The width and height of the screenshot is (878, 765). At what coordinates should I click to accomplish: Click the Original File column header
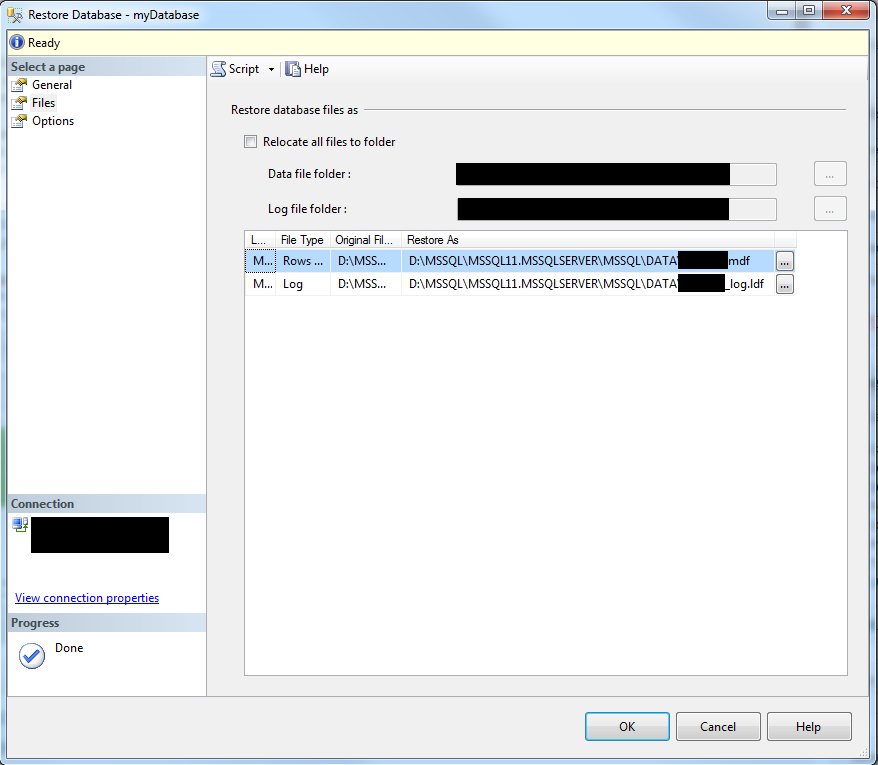click(366, 240)
